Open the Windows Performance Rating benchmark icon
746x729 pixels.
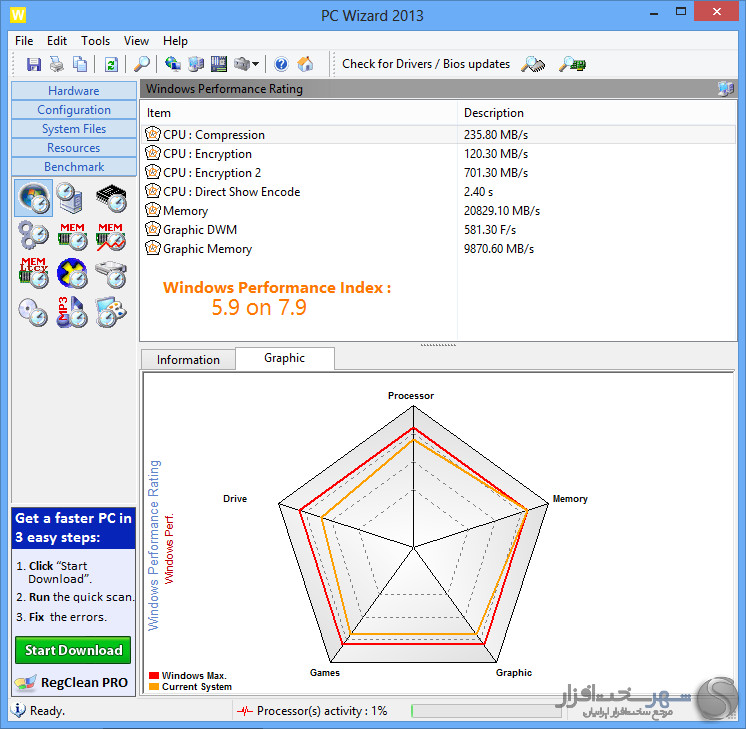coord(33,199)
